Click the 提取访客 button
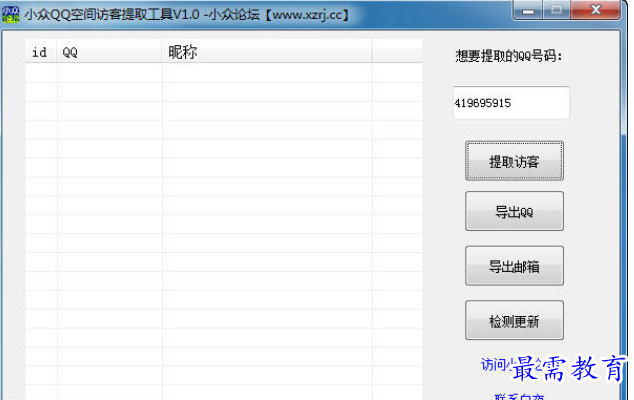The height and width of the screenshot is (400, 634). point(514,161)
